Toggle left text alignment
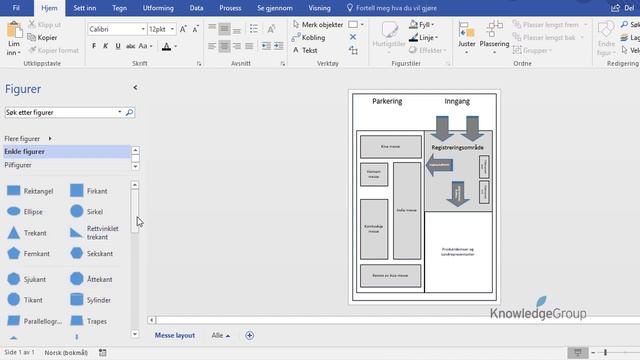The image size is (640, 360). point(212,46)
